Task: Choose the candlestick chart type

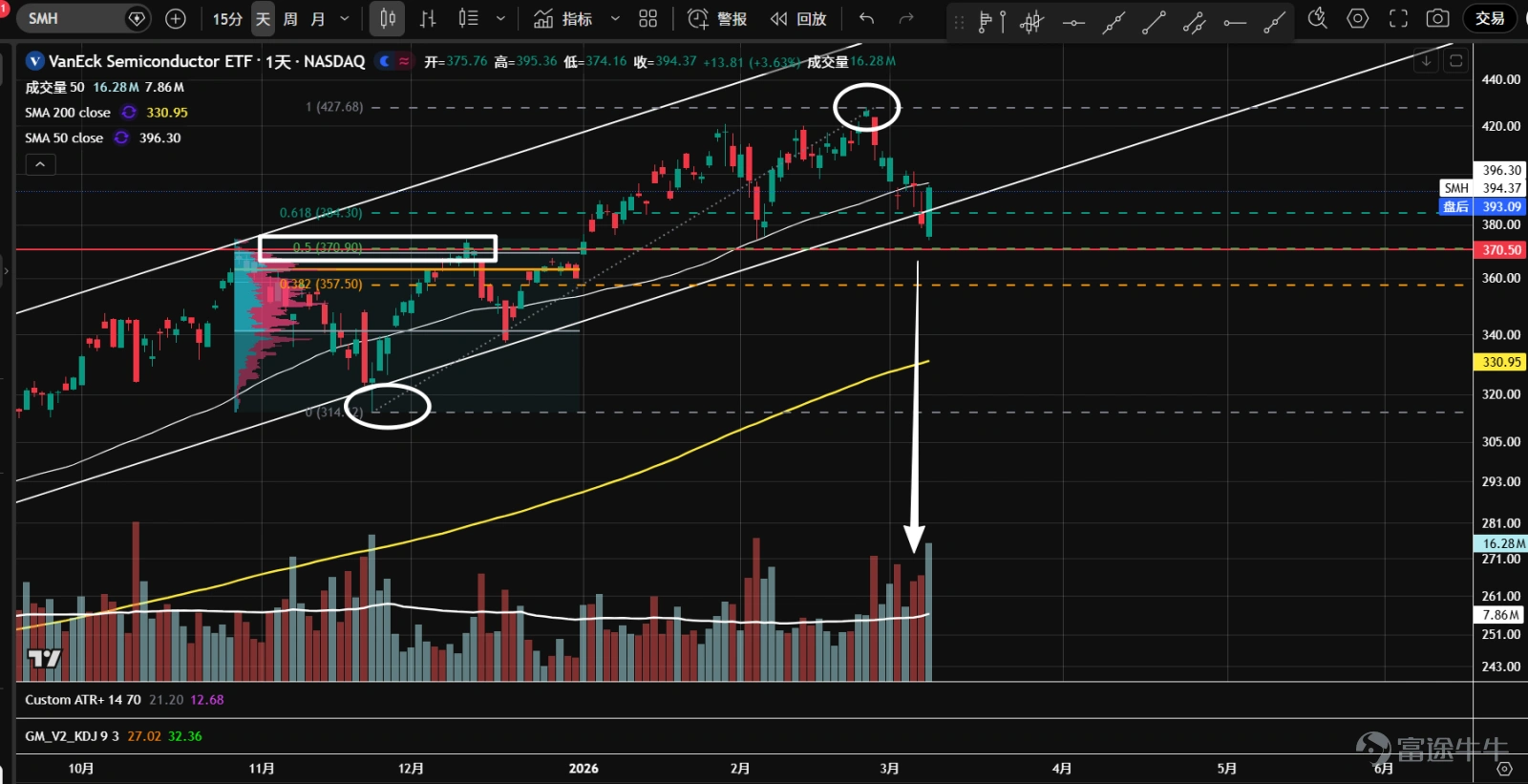Action: (388, 18)
